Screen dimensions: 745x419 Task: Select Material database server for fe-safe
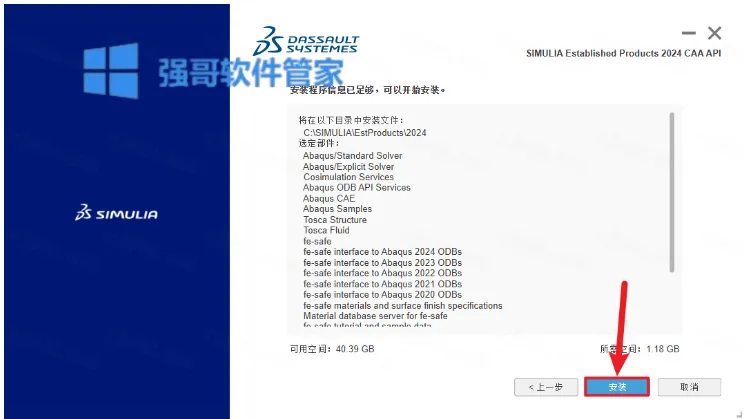tap(375, 316)
